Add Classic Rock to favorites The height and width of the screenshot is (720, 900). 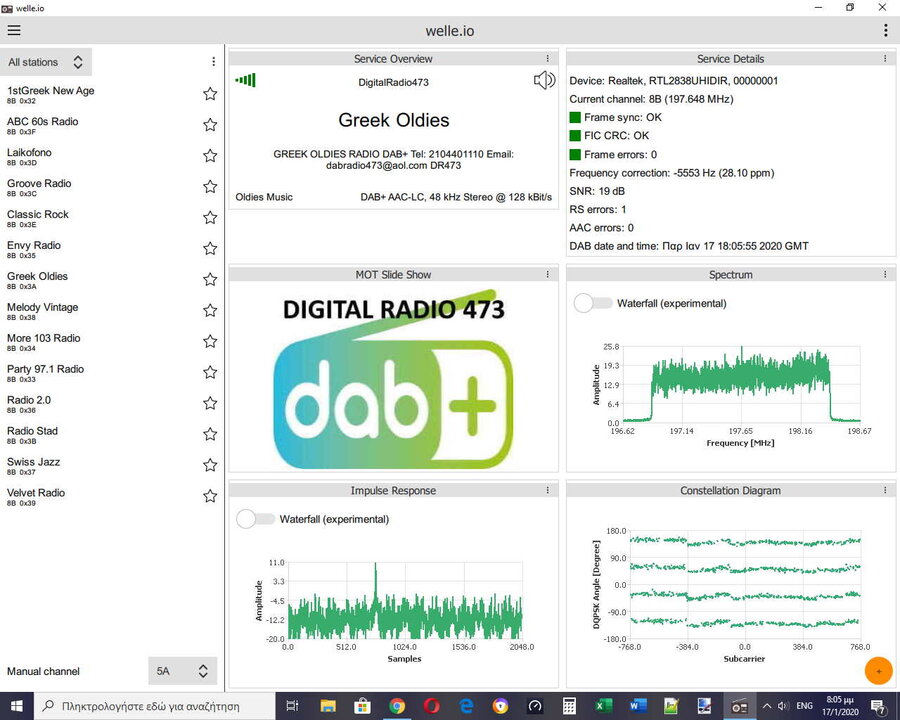click(210, 218)
